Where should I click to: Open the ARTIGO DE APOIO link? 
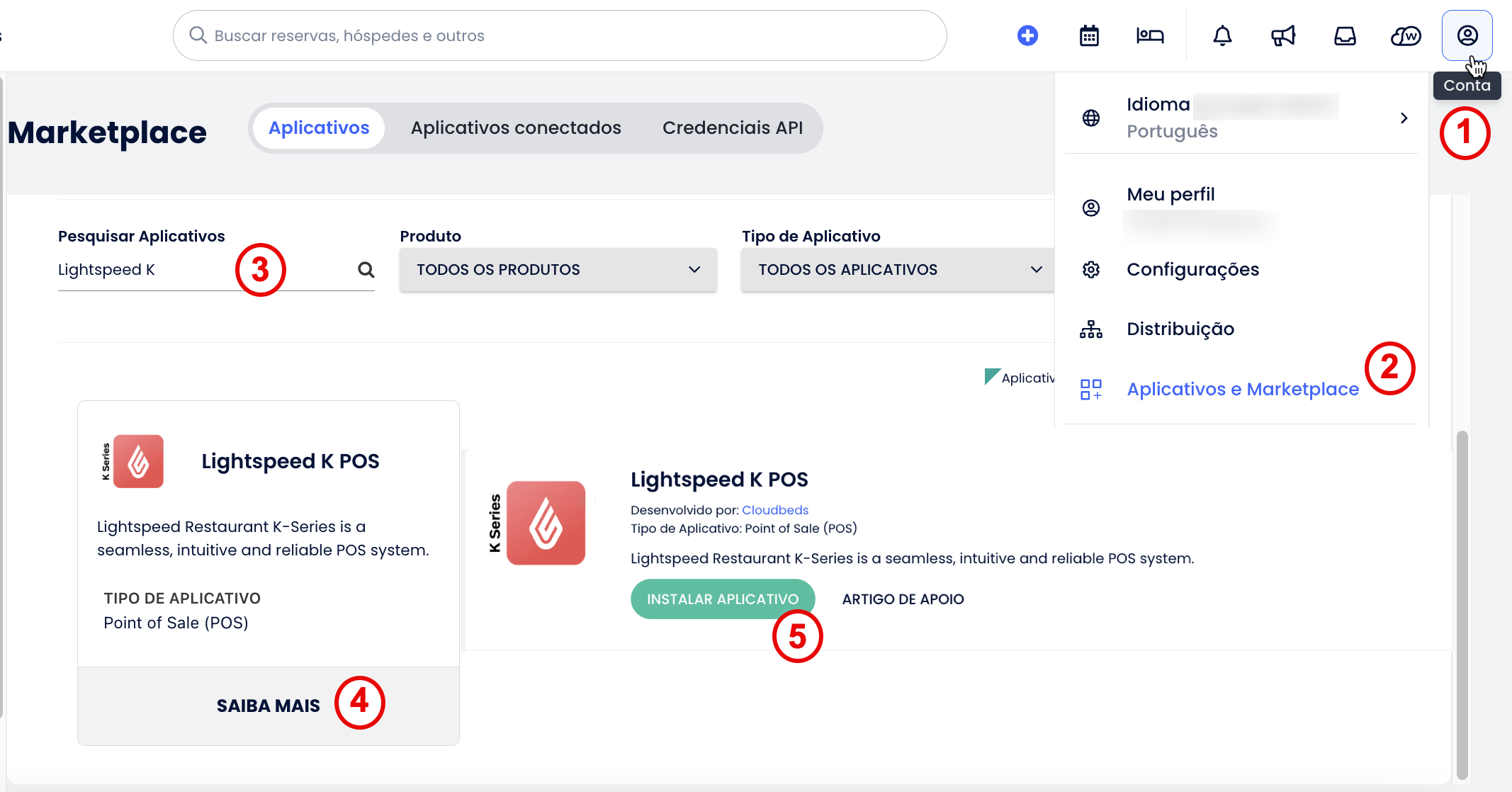(x=903, y=599)
